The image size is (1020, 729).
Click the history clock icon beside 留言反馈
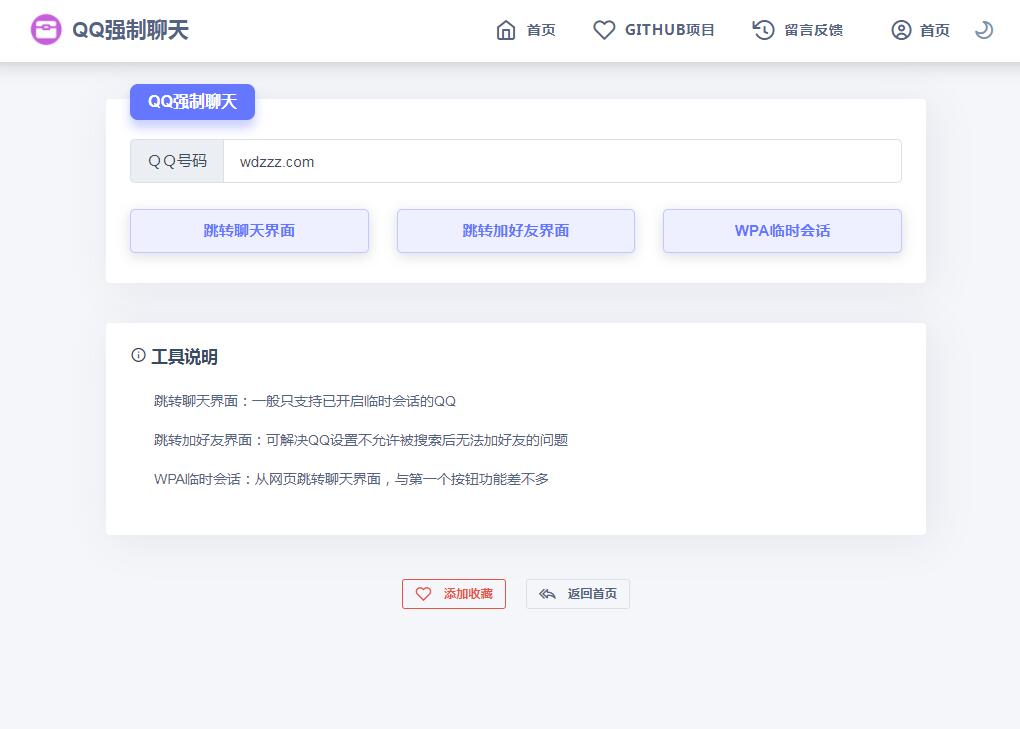(x=760, y=30)
